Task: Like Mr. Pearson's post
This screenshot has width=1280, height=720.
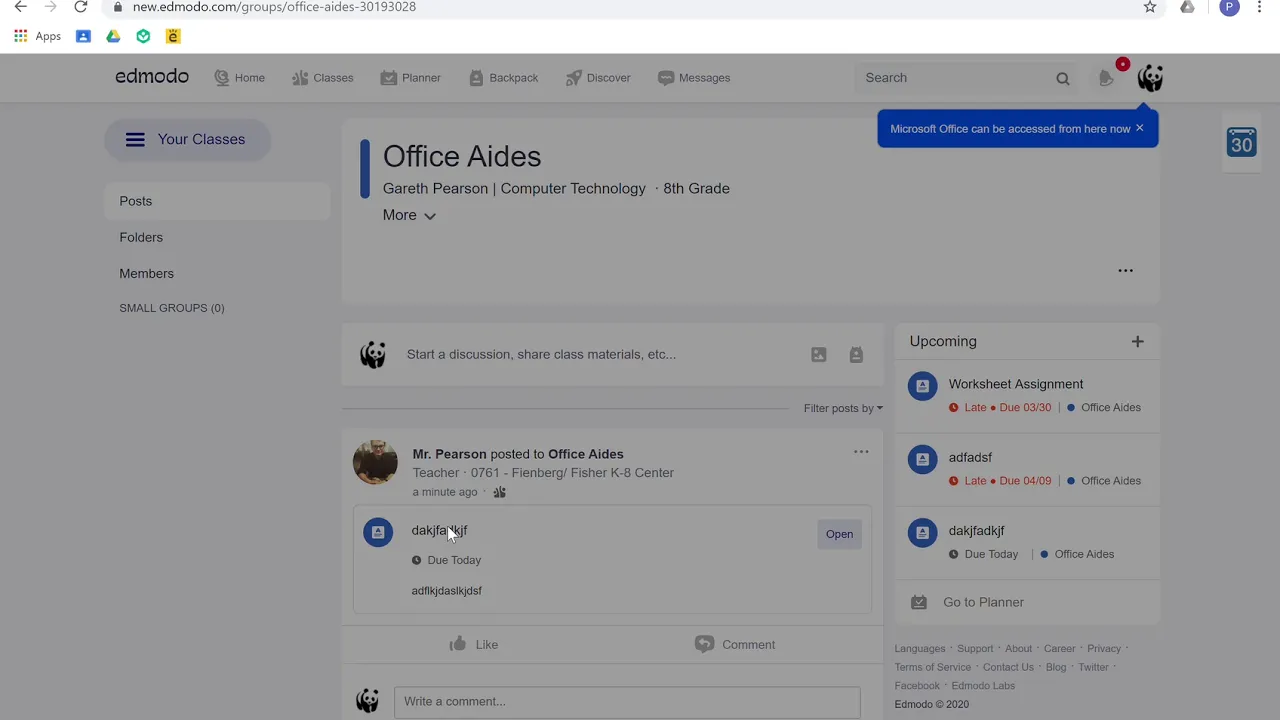Action: [x=474, y=644]
